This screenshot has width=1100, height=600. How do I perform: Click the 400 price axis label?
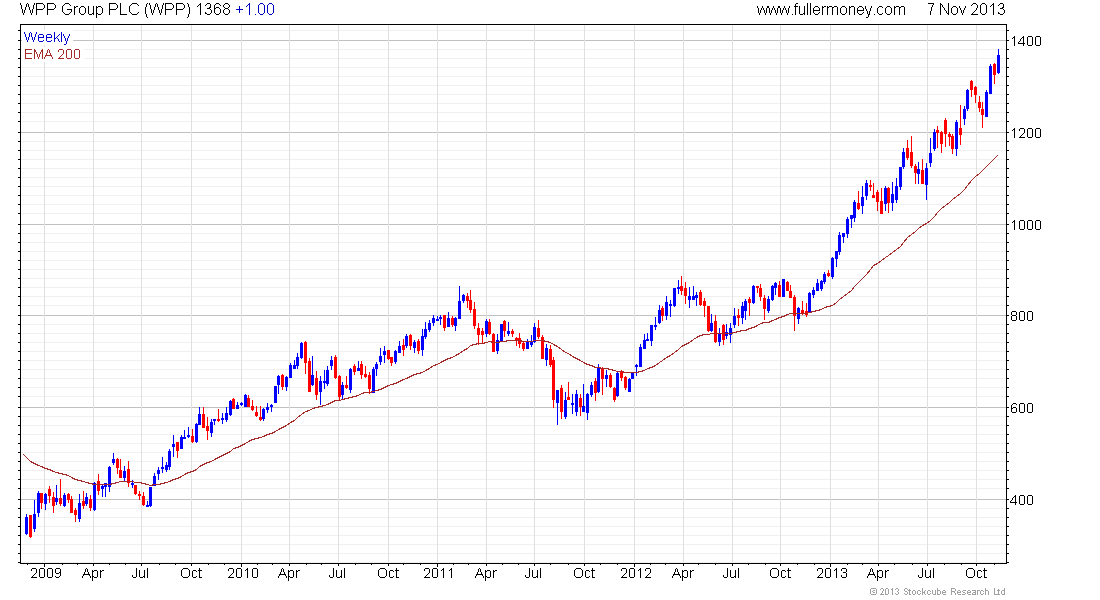(x=1021, y=500)
